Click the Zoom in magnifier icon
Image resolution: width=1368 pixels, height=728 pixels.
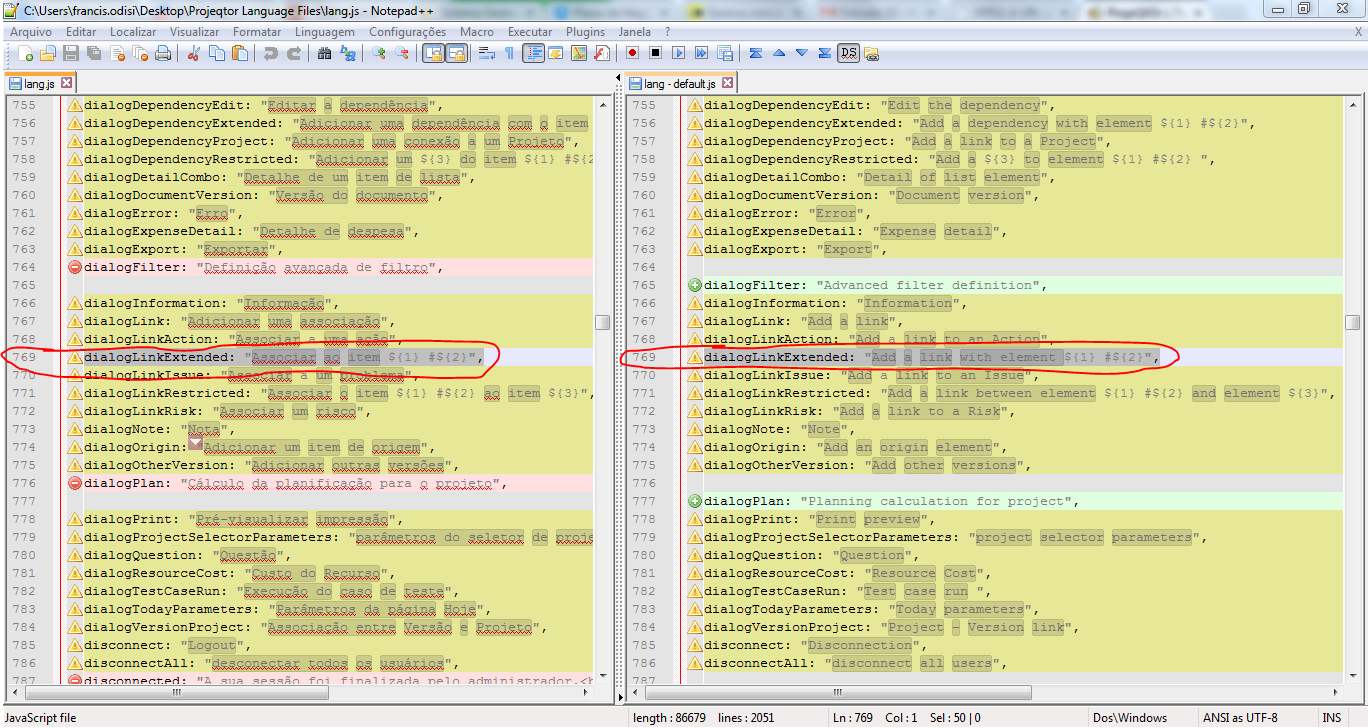(x=379, y=53)
